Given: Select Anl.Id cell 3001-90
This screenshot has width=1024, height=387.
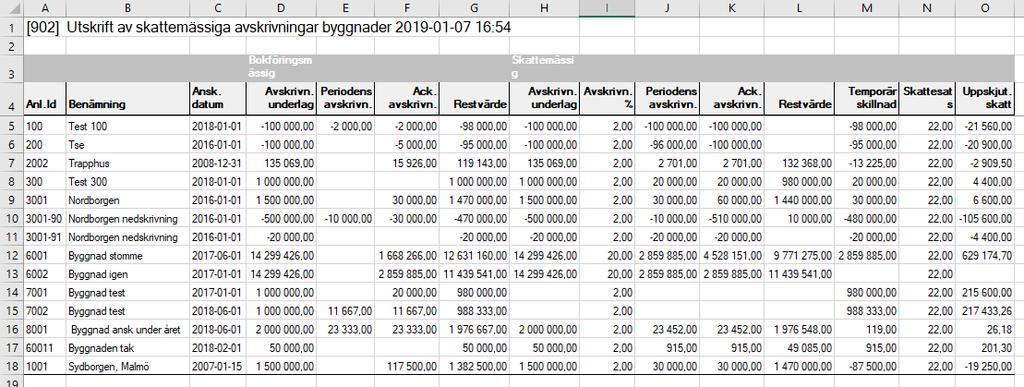Looking at the screenshot, I should 45,218.
